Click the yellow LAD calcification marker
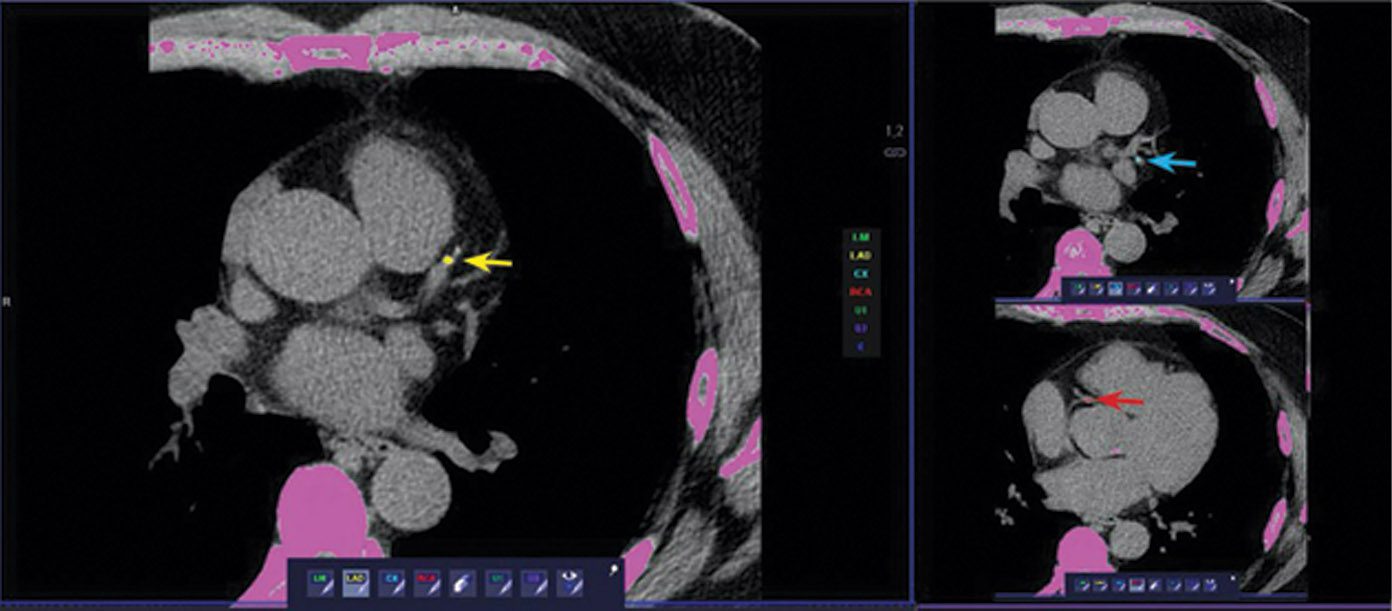Screen dimensions: 1392x611 (x=448, y=262)
